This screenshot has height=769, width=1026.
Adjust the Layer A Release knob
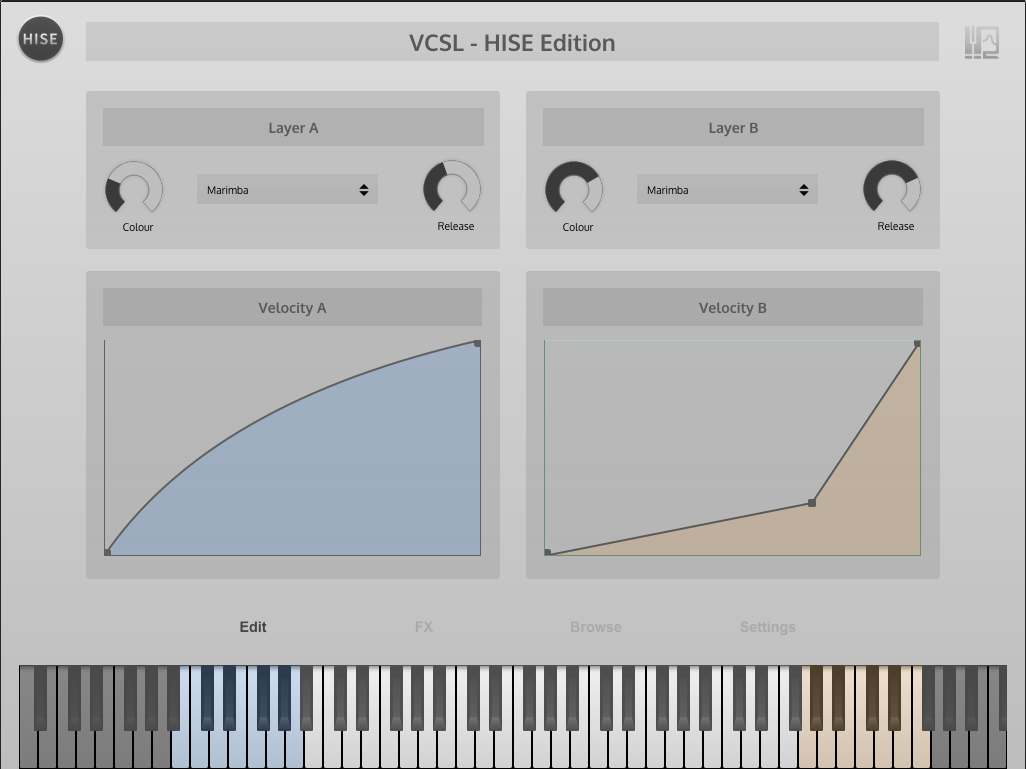pos(452,187)
